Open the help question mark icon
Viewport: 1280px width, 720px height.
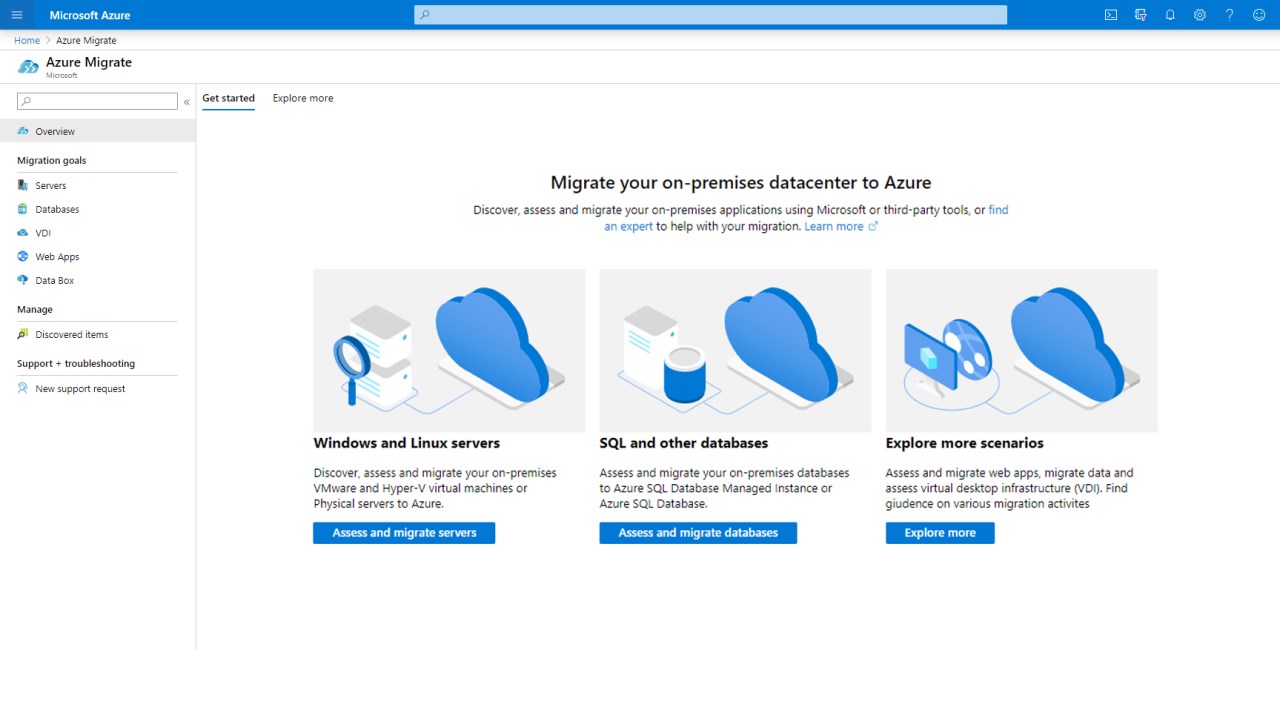point(1230,15)
